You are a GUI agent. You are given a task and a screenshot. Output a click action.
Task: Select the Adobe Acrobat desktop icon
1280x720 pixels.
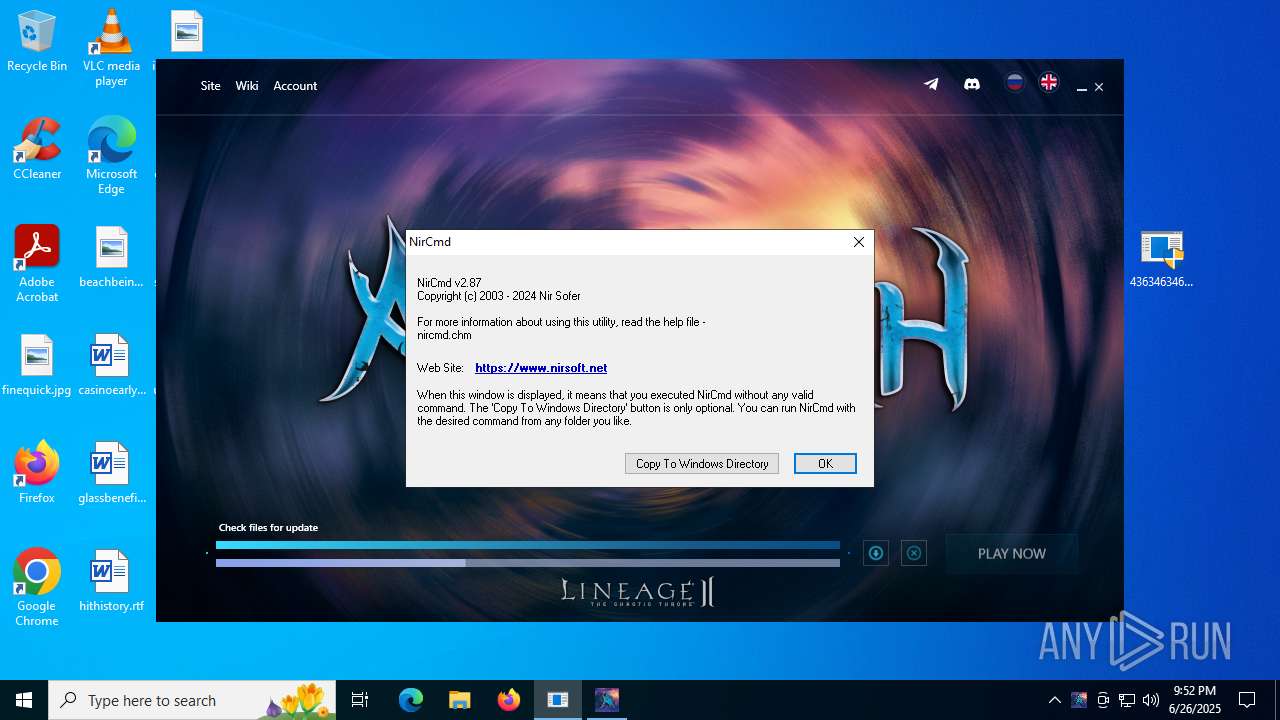tap(37, 264)
